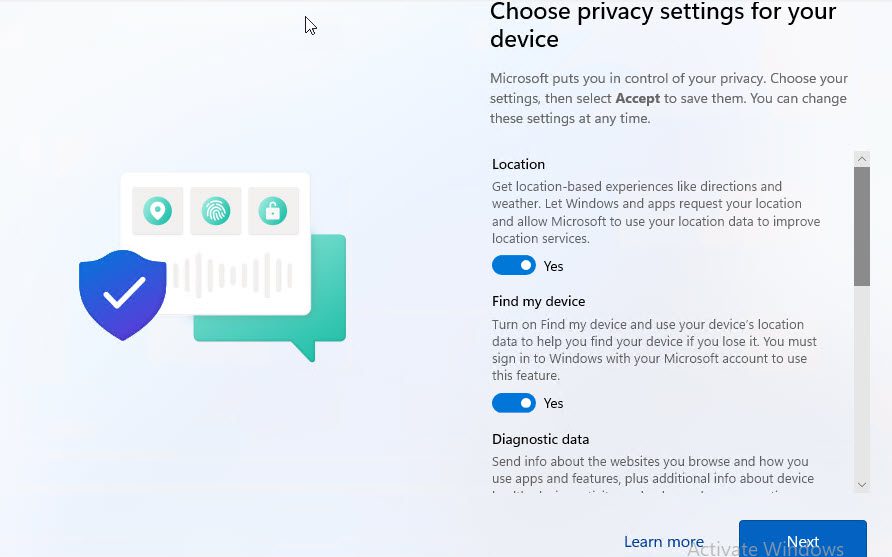892x557 pixels.
Task: Click the Find my device heading
Action: [x=538, y=301]
